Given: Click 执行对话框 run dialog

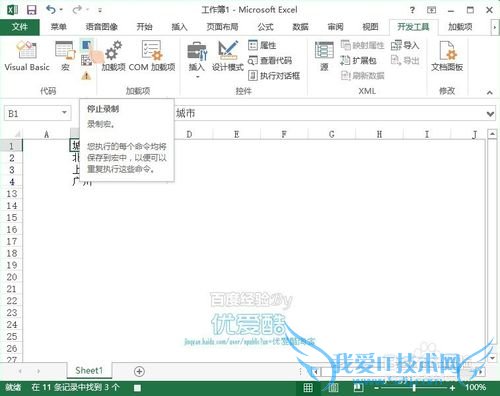Looking at the screenshot, I should (x=274, y=76).
